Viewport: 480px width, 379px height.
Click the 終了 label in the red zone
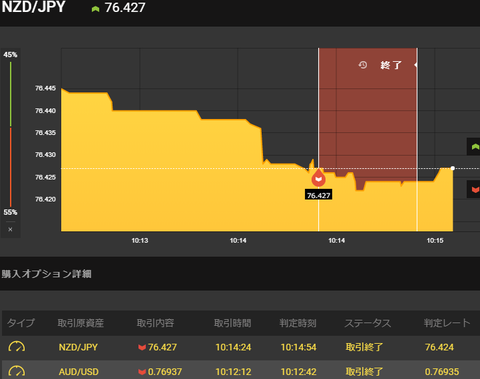point(391,65)
